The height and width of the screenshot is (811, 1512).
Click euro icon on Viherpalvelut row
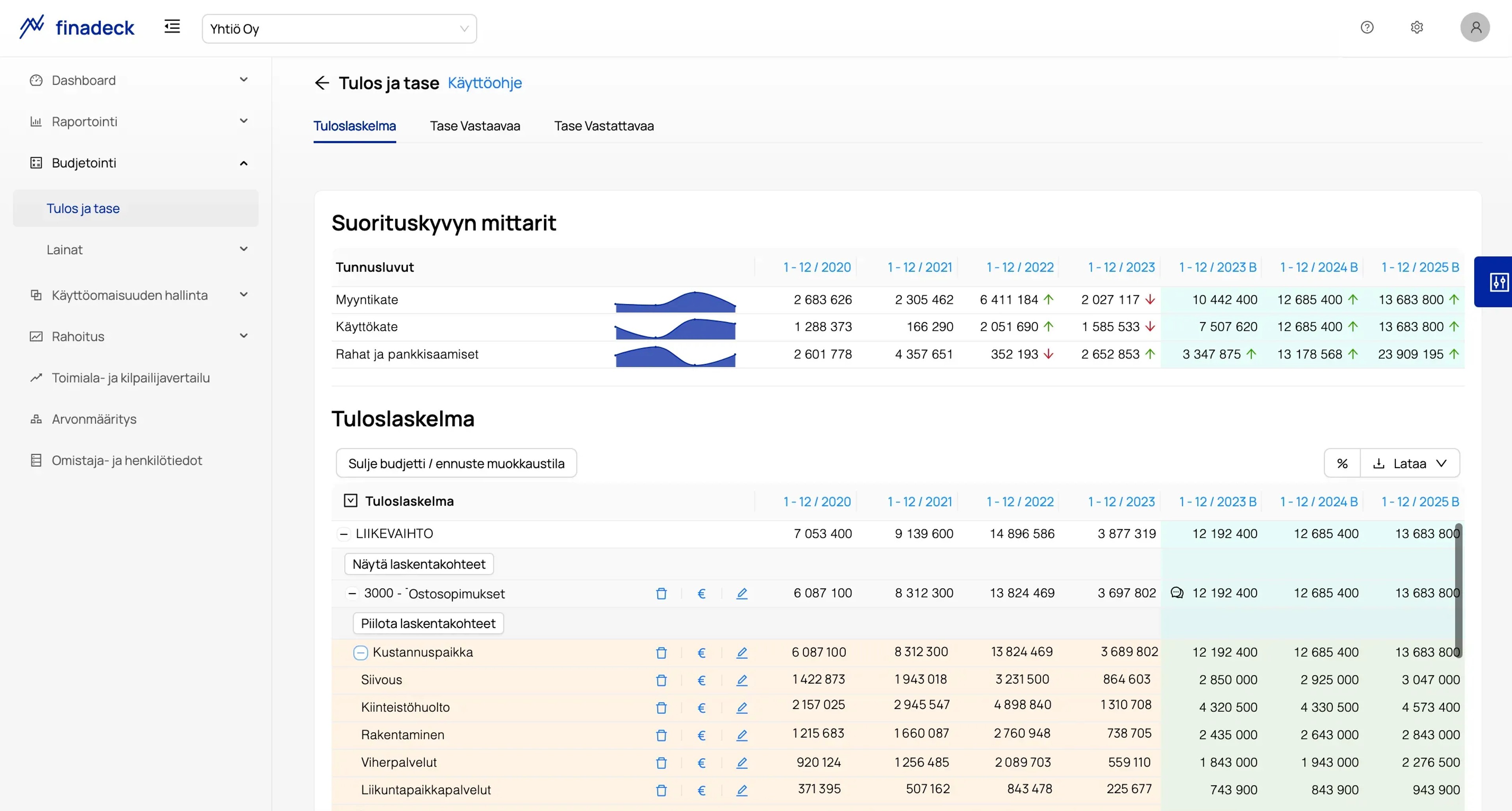(x=701, y=763)
